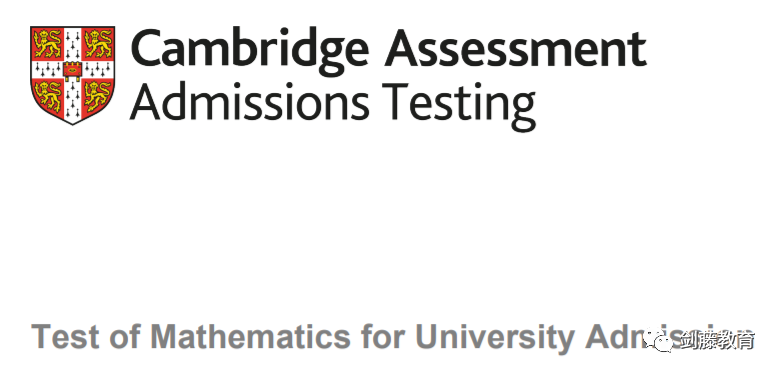This screenshot has width=781, height=375.
Task: Click the bottom-left golden lion in crest
Action: [x=50, y=96]
